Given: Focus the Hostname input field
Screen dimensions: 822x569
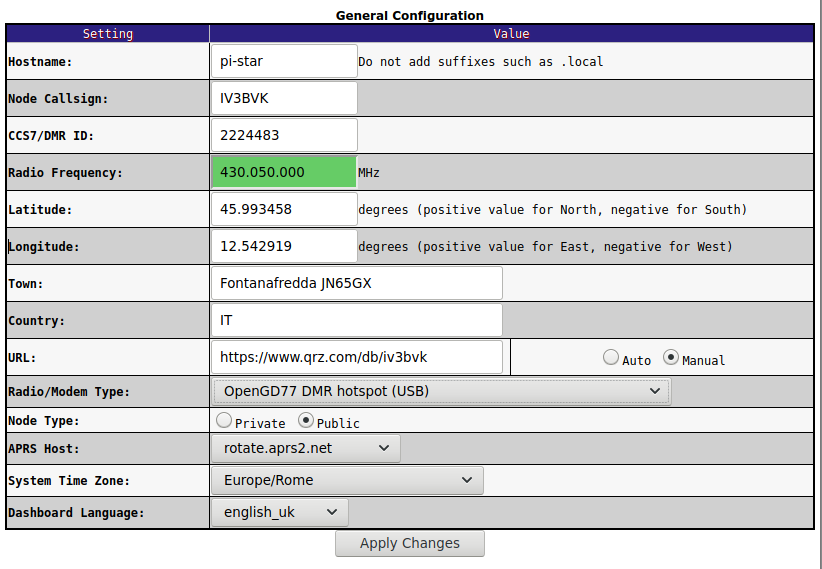Looking at the screenshot, I should click(284, 61).
